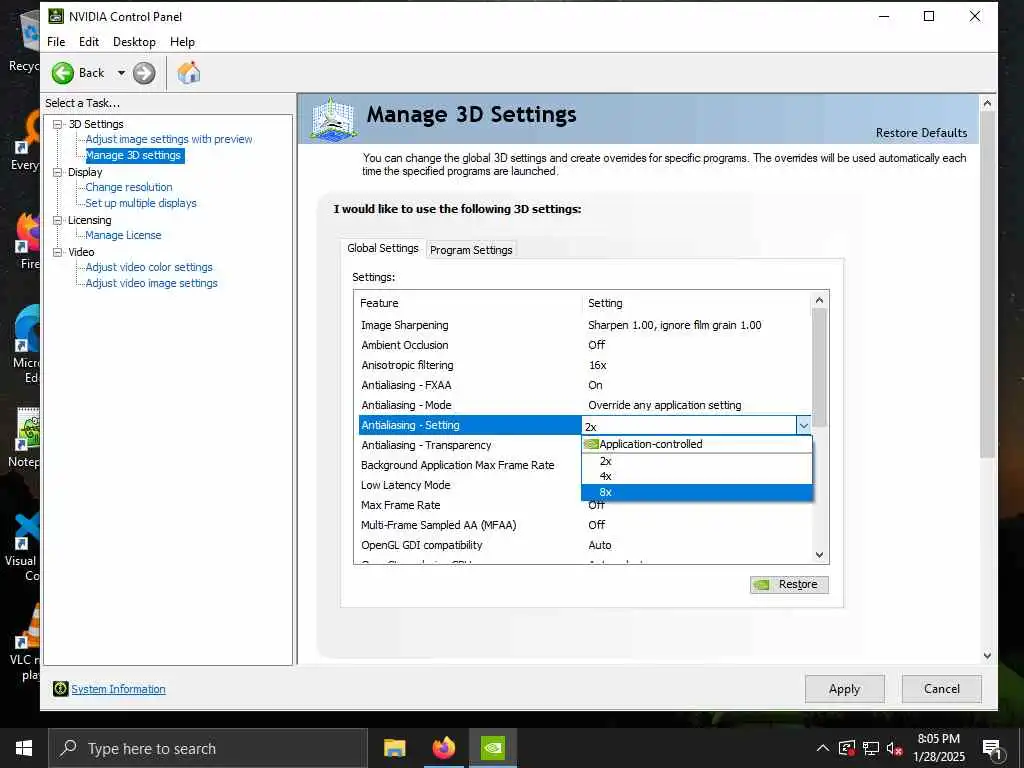Open the Back history dropdown arrow

121,73
